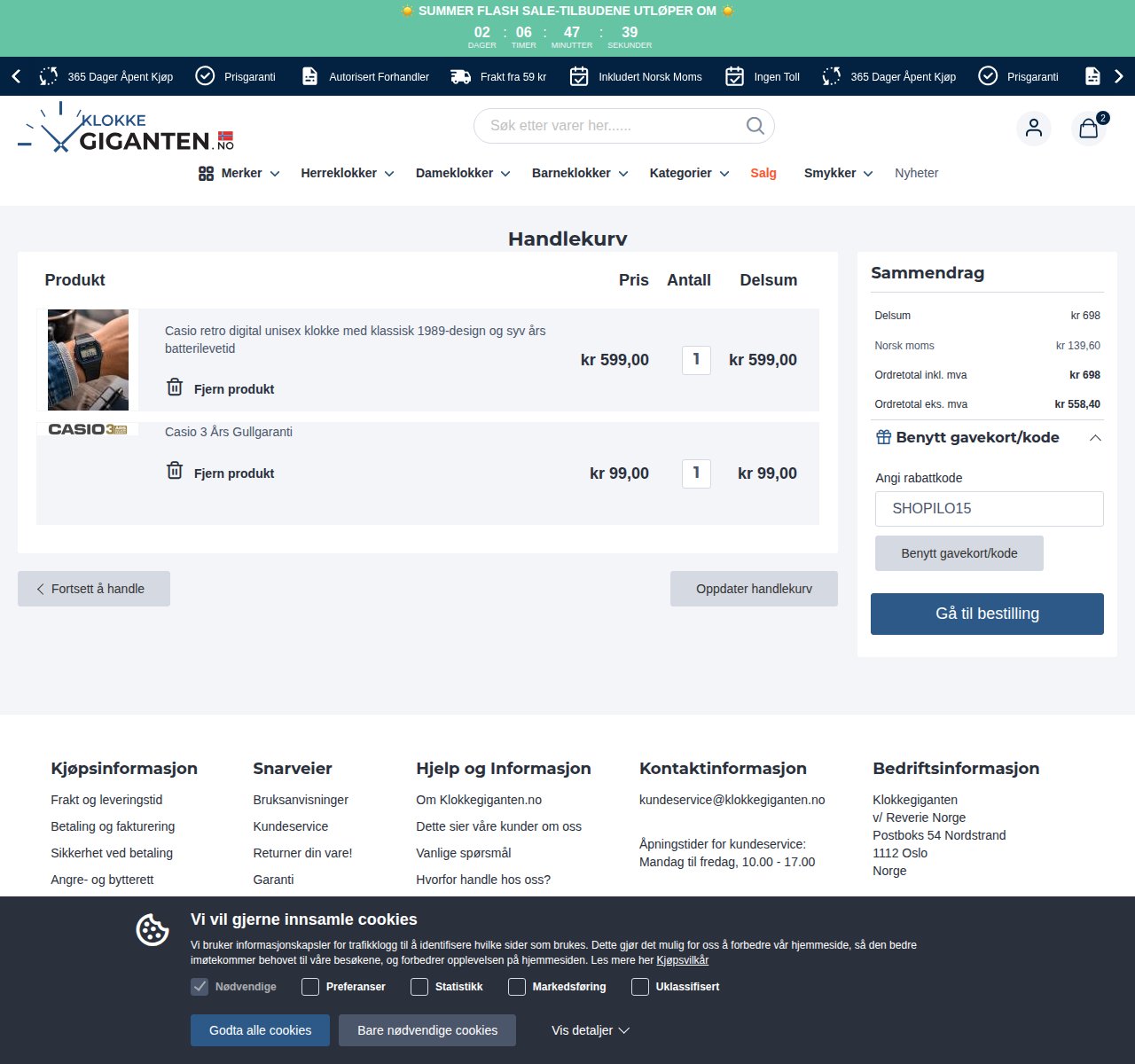Toggle the Nødvendige cookies checkbox
1135x1064 pixels.
pyautogui.click(x=200, y=987)
